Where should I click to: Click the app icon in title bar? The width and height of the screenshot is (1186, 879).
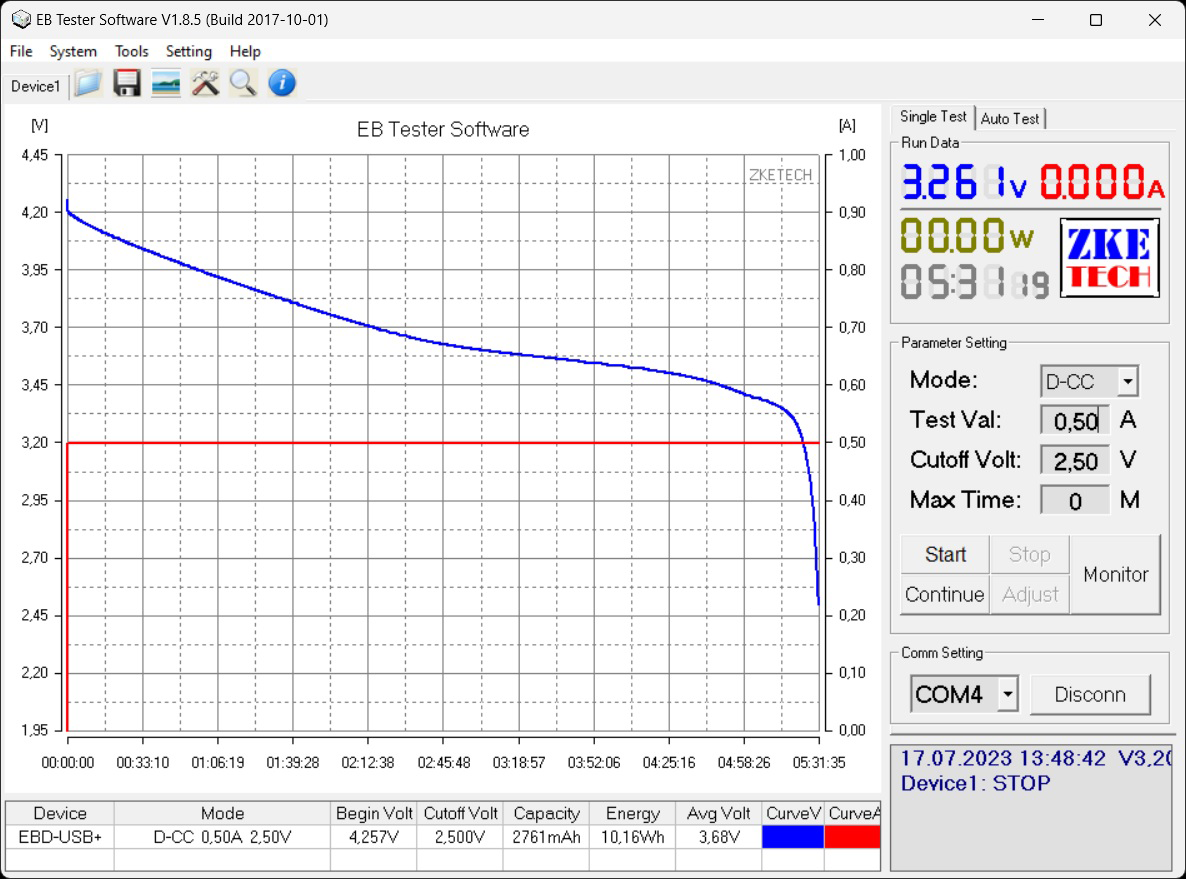(20, 20)
